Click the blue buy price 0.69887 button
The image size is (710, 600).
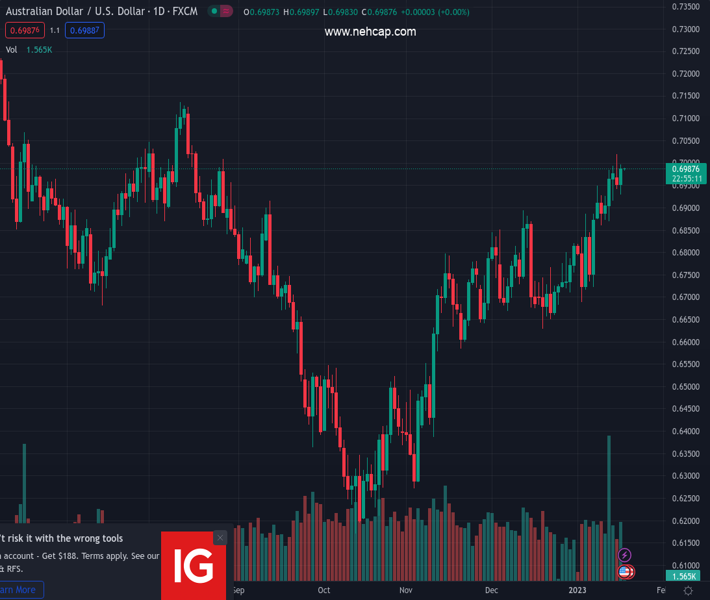point(84,31)
